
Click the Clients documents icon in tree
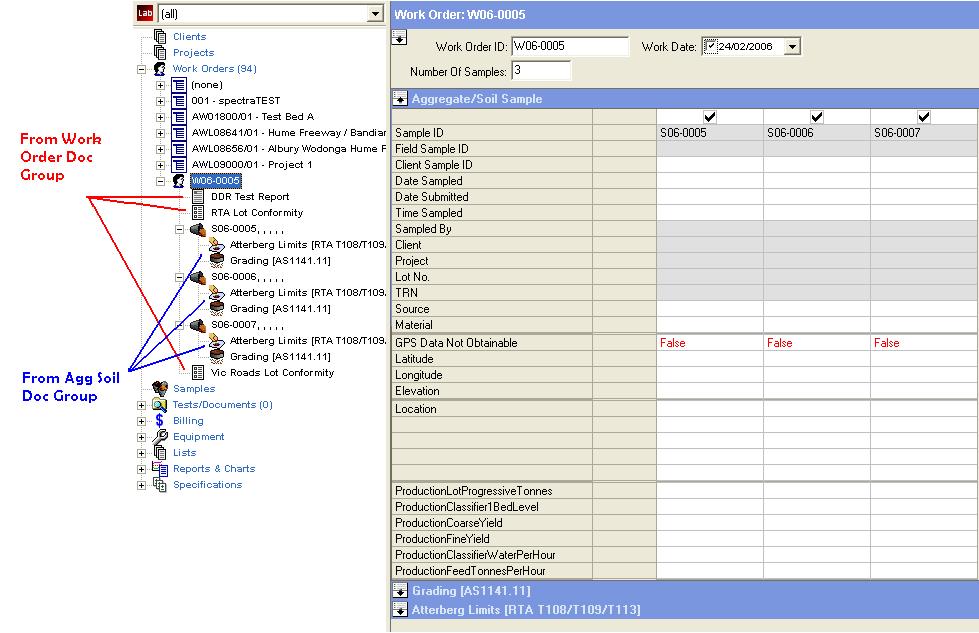click(x=160, y=37)
